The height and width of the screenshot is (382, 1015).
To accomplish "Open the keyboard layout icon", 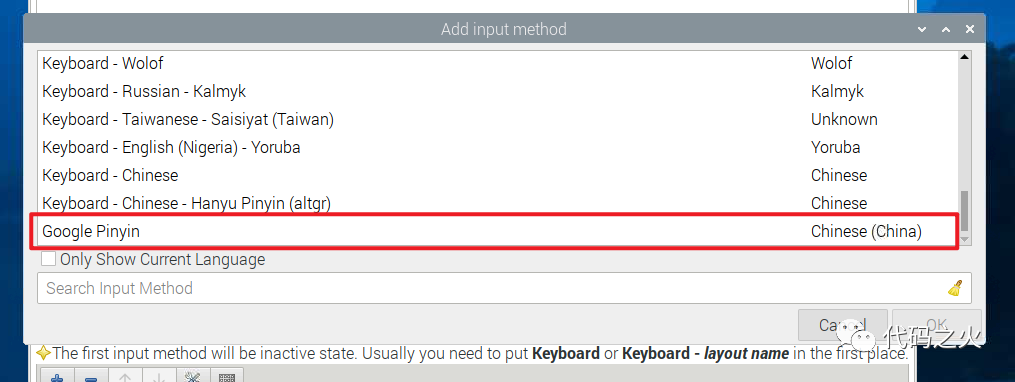I will [x=226, y=376].
